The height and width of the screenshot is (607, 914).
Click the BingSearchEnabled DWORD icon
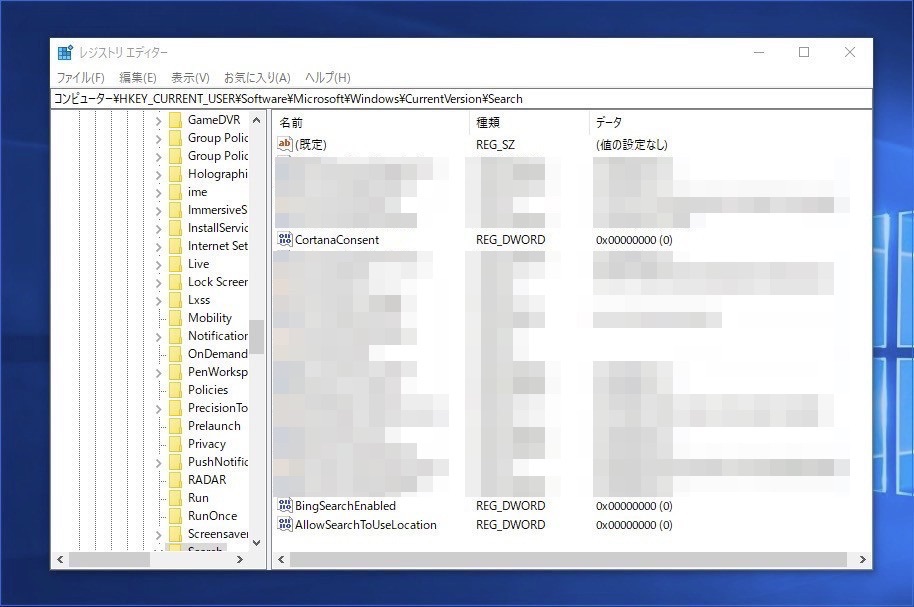click(x=284, y=505)
